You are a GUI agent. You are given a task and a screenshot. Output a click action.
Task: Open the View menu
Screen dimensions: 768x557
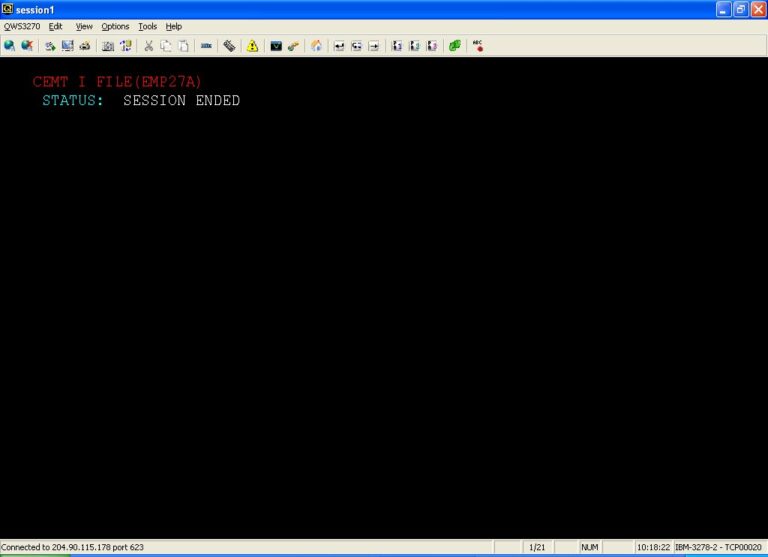pyautogui.click(x=84, y=26)
